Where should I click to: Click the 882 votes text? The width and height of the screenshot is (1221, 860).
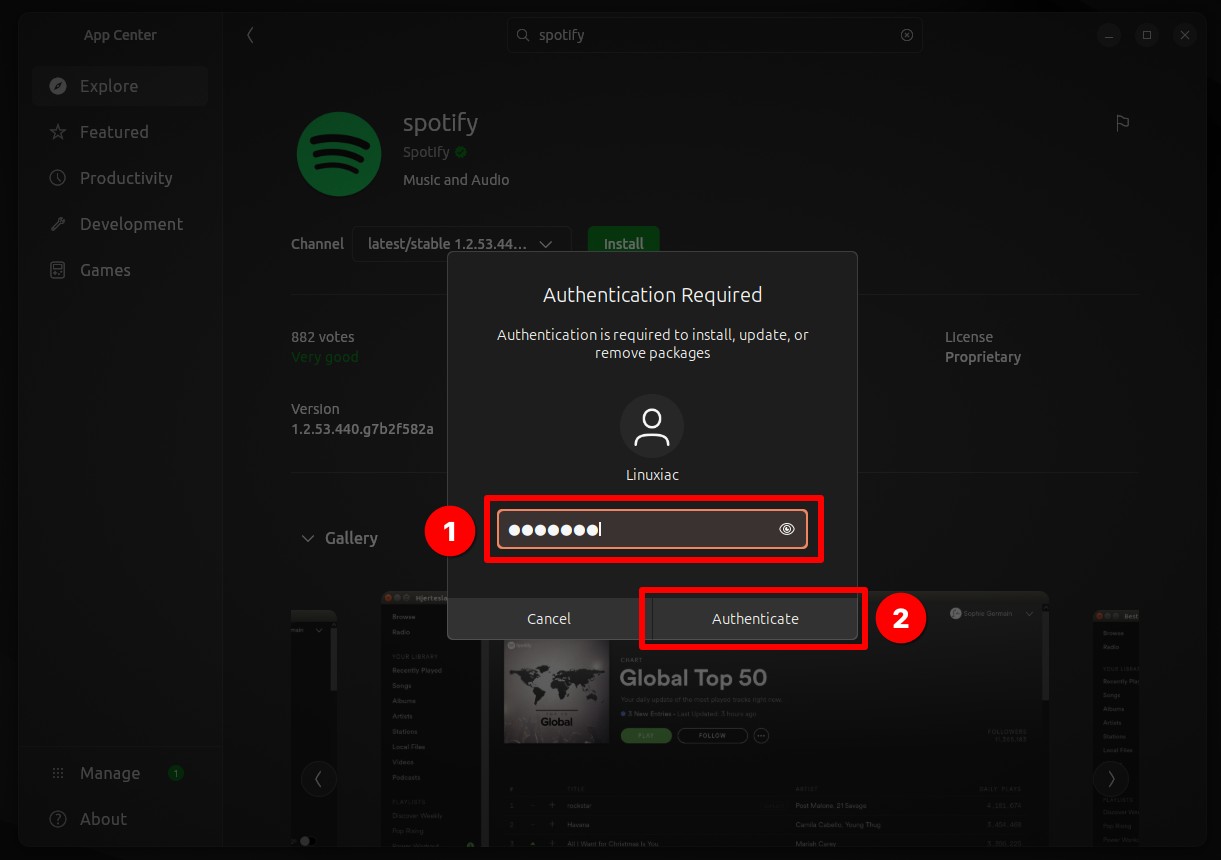[x=323, y=337]
